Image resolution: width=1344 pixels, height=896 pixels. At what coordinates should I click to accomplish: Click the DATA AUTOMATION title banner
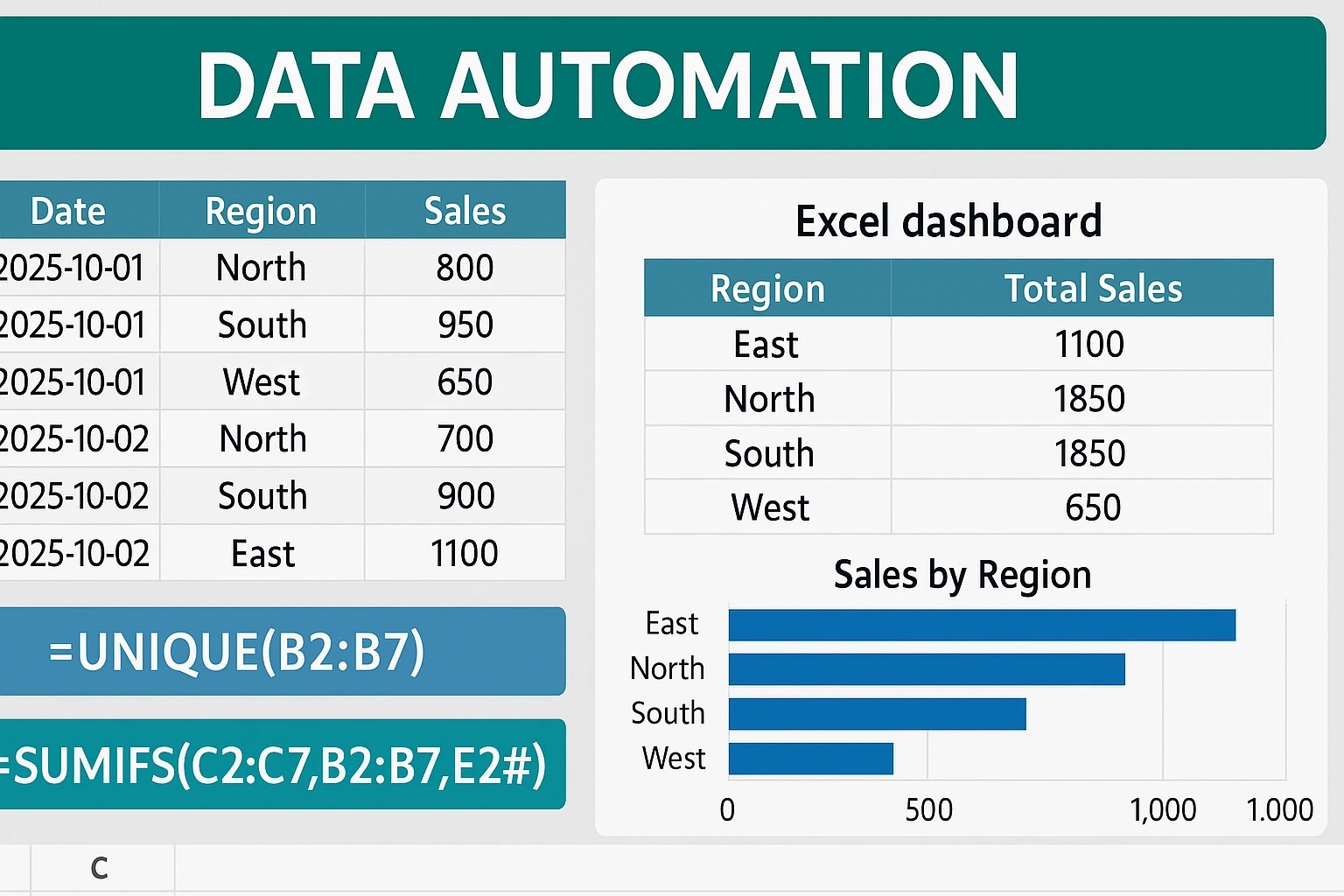[662, 83]
